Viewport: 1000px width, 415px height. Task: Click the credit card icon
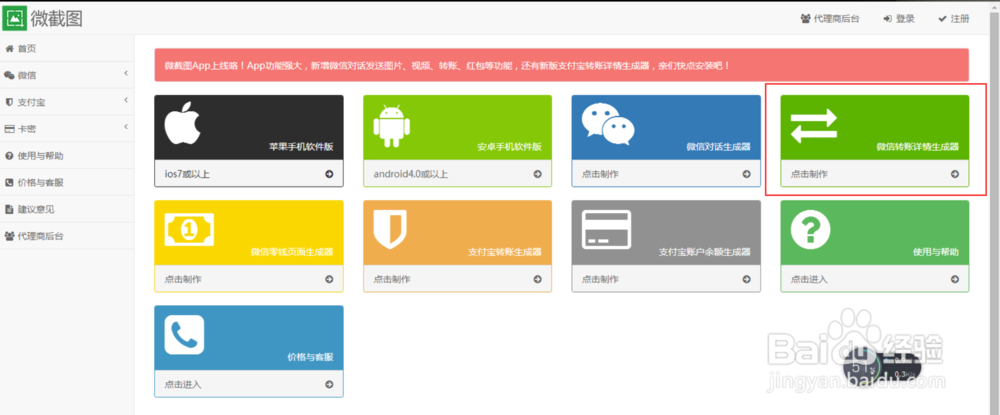[607, 229]
